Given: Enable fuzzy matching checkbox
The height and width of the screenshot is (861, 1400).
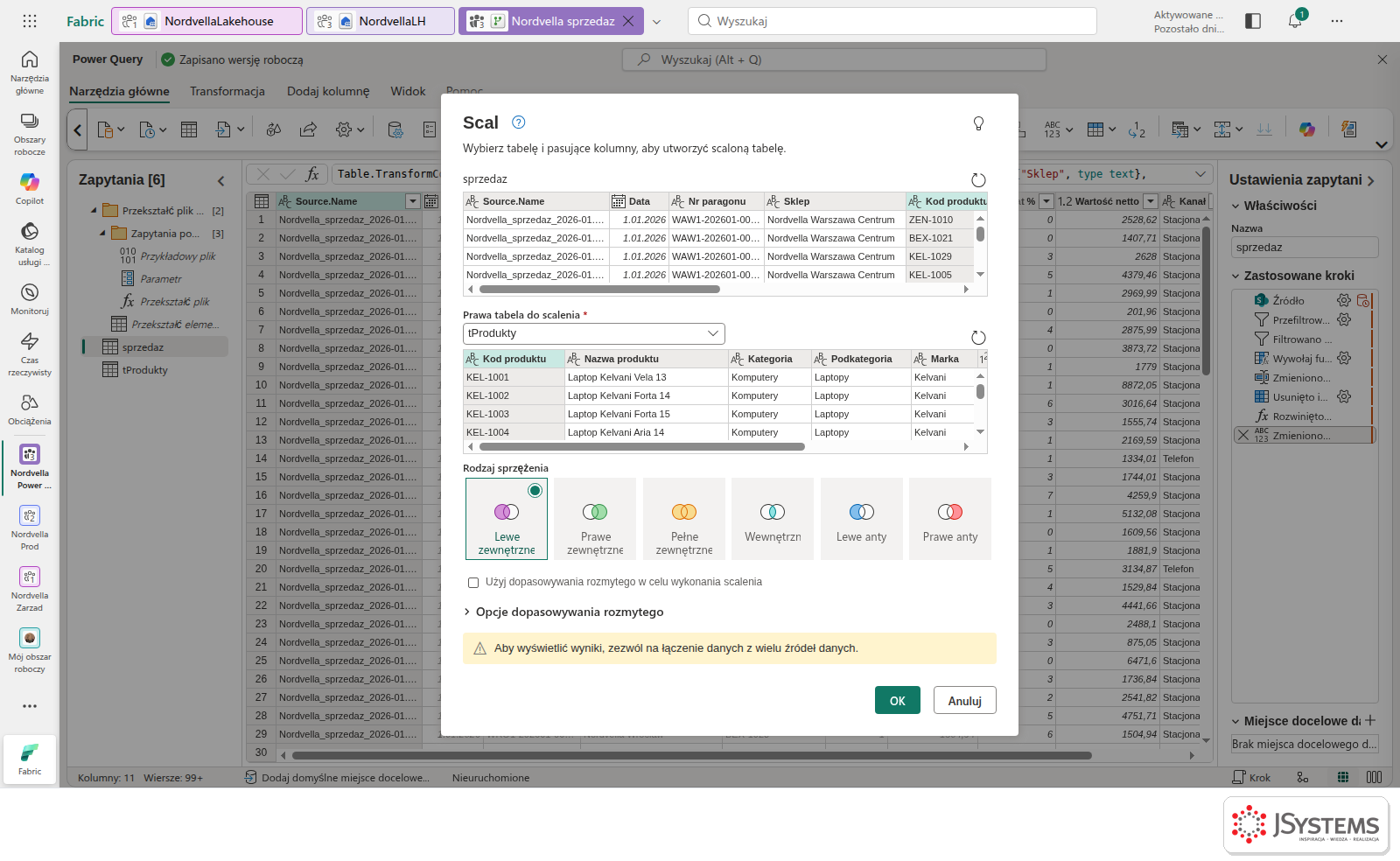Looking at the screenshot, I should 473,582.
